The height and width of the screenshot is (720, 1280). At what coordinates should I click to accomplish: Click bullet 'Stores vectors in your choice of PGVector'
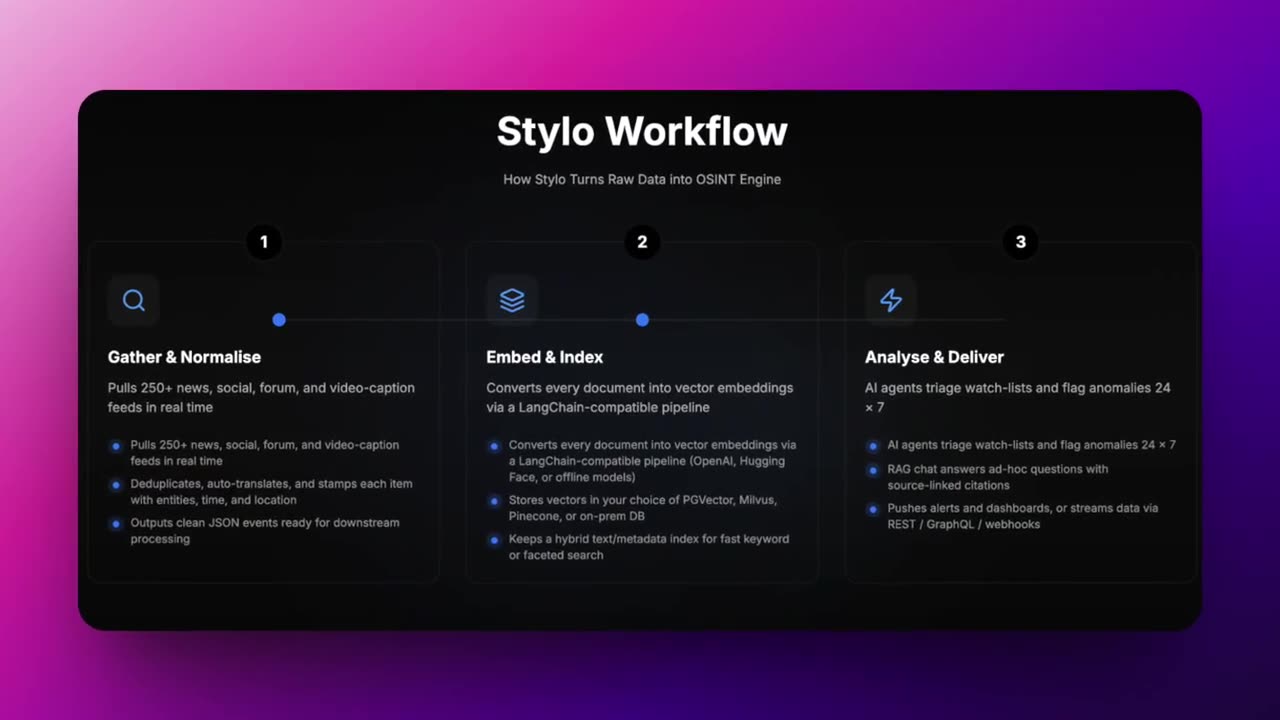(643, 508)
